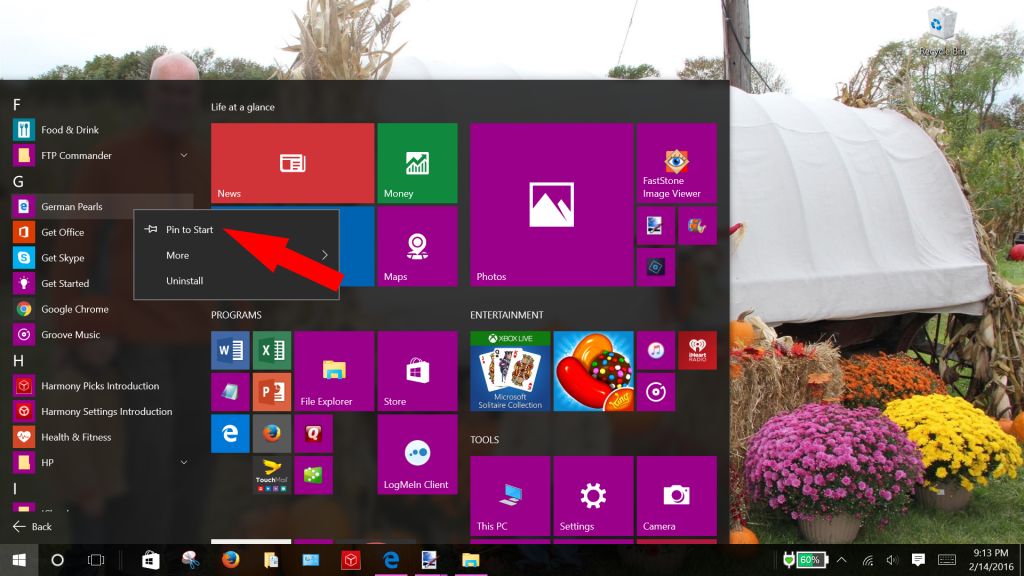Screen dimensions: 1024x576
Task: Launch the PowerPoint tile
Action: click(x=272, y=392)
